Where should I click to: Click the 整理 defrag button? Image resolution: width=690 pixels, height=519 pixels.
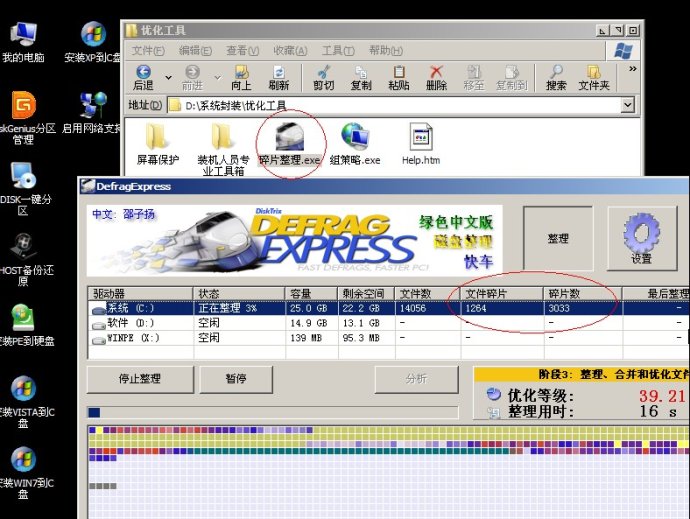pyautogui.click(x=558, y=239)
